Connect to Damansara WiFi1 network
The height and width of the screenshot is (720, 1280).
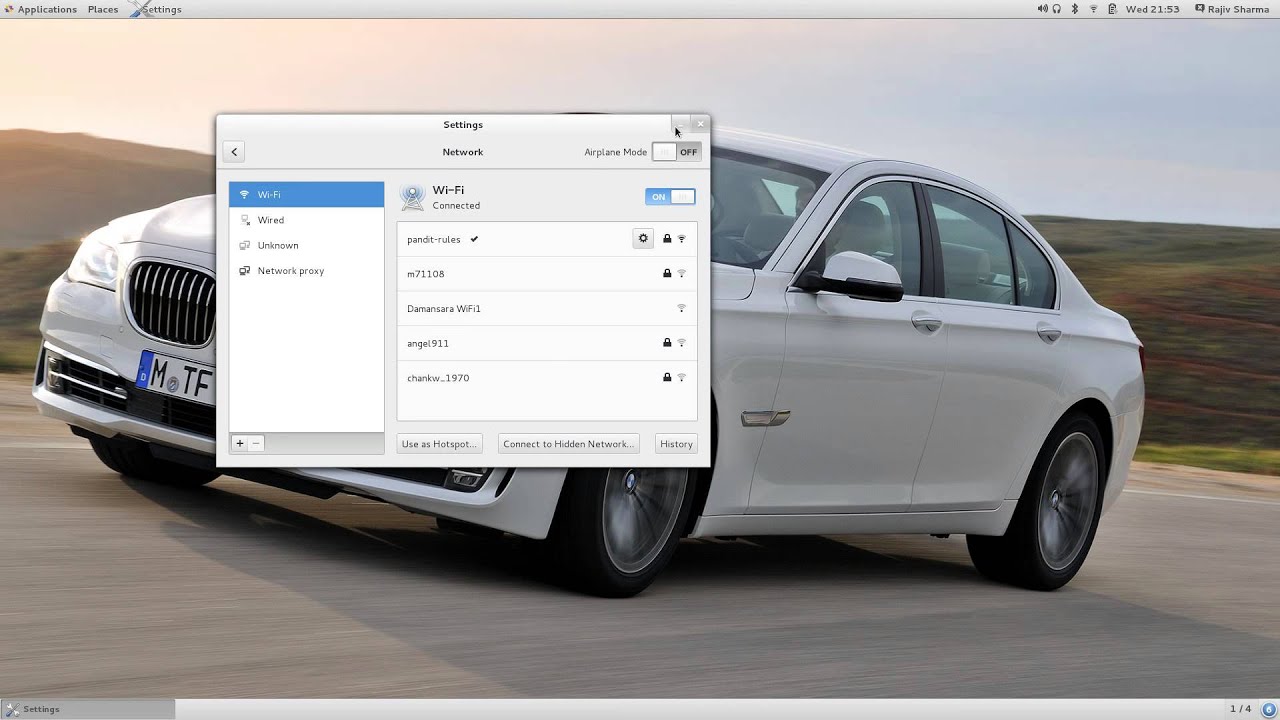coord(547,309)
